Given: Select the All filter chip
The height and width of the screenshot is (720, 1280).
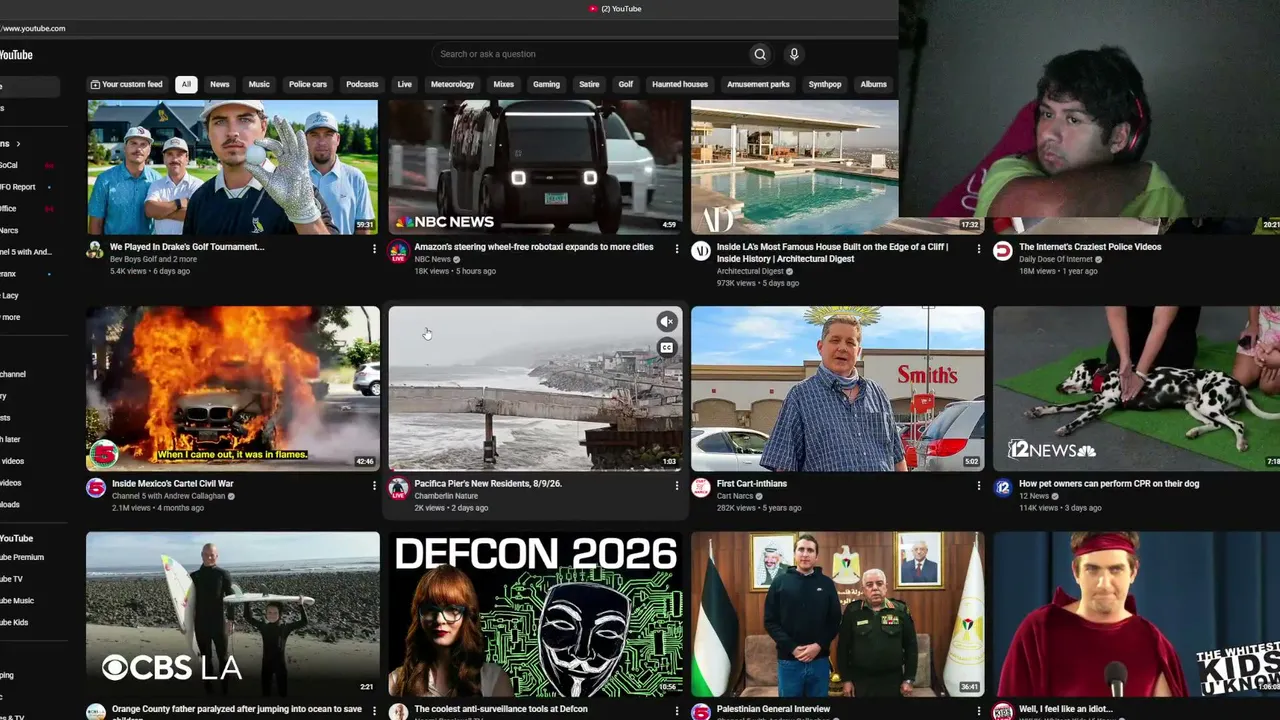Looking at the screenshot, I should tap(186, 84).
